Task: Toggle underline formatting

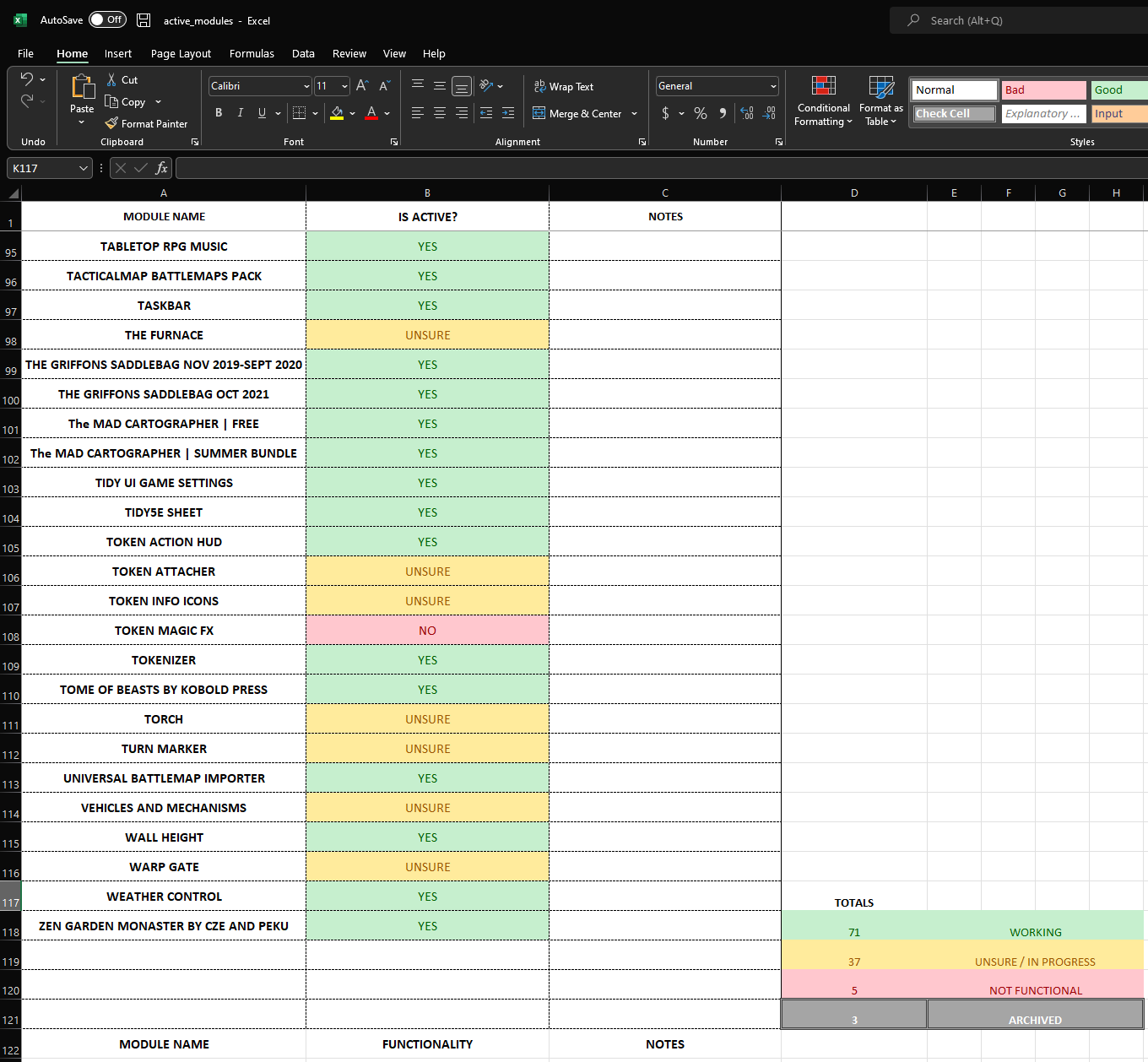Action: (262, 113)
